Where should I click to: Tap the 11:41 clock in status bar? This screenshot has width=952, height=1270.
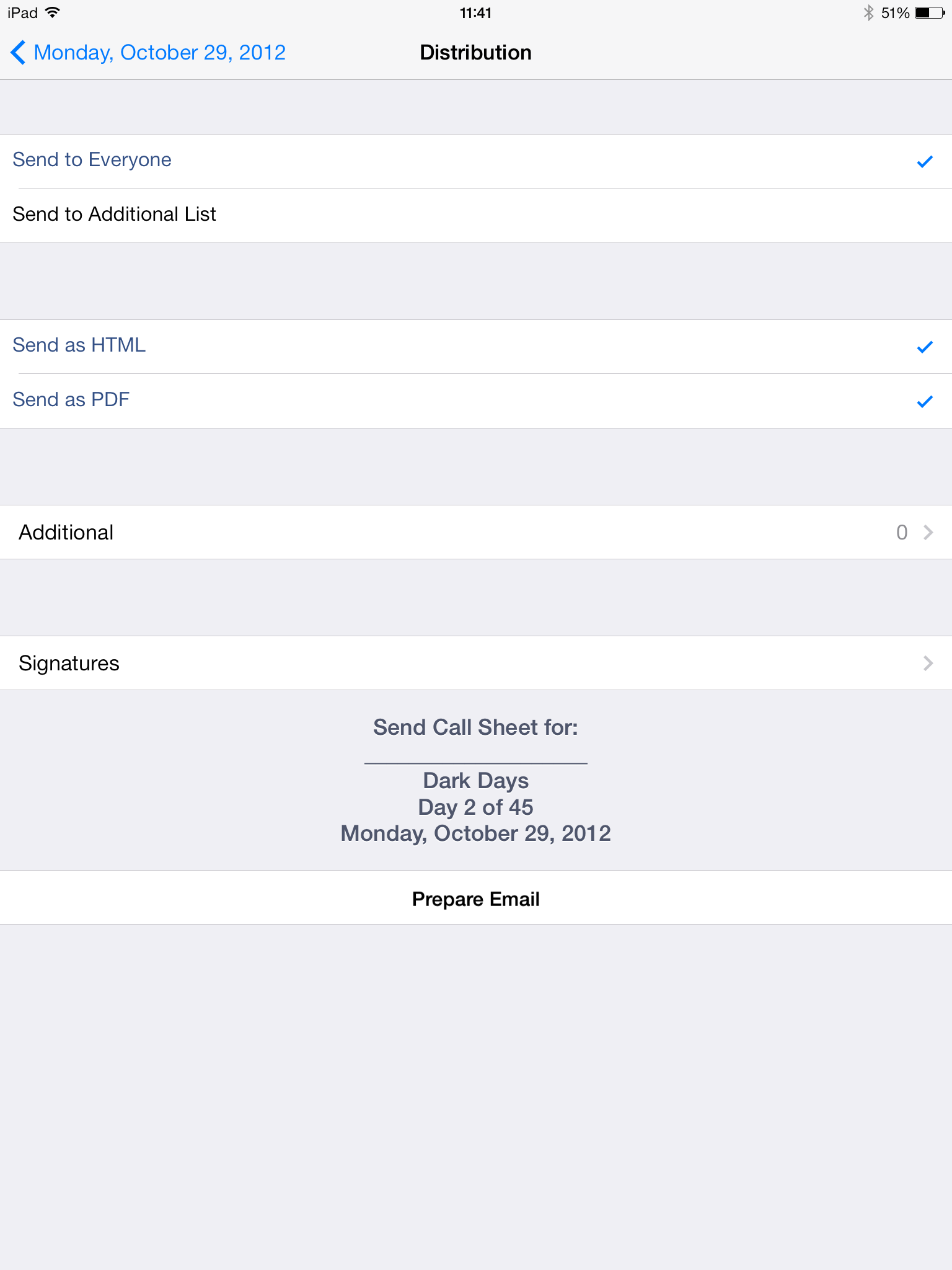point(475,12)
